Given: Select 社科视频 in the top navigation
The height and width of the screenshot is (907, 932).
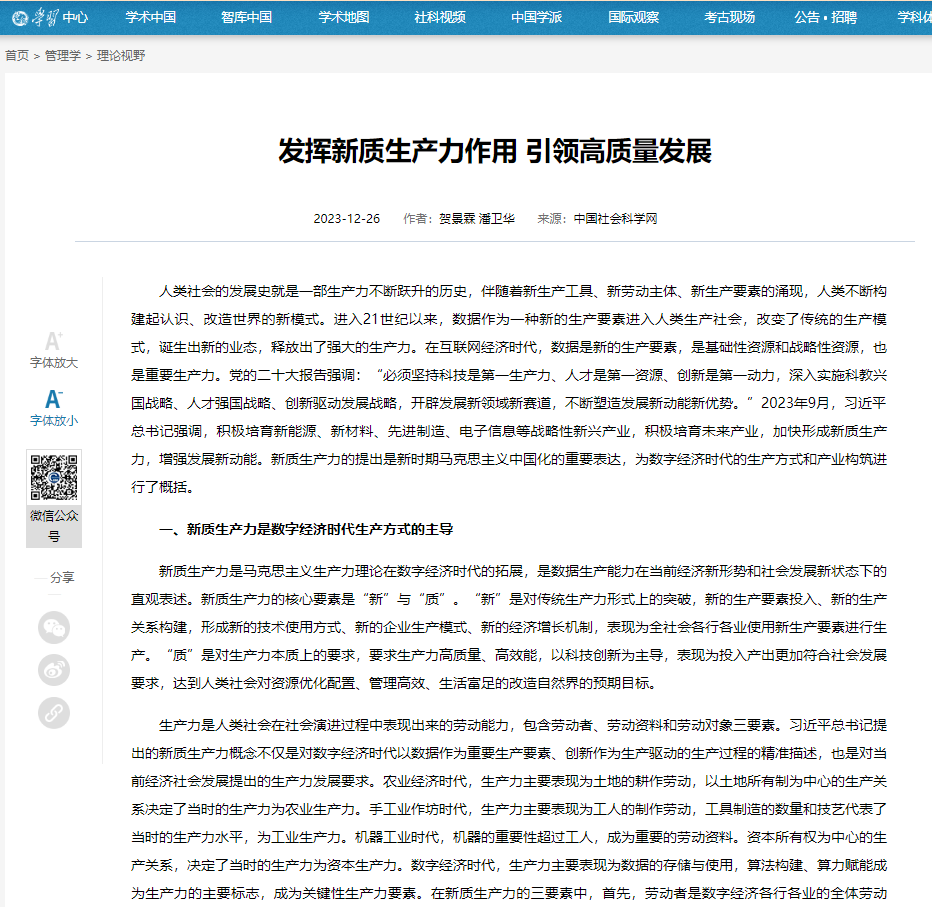Looking at the screenshot, I should point(440,17).
